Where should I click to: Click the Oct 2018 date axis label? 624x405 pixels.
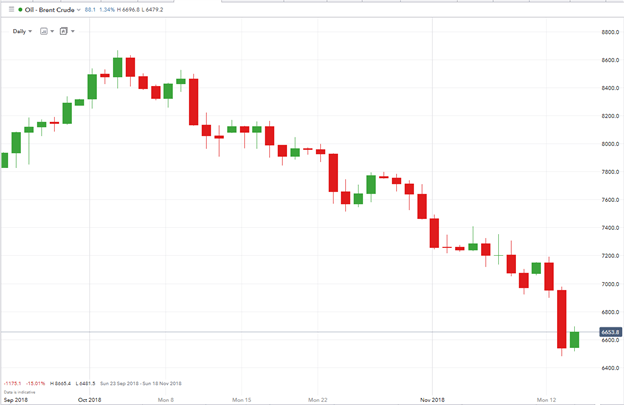(90, 400)
